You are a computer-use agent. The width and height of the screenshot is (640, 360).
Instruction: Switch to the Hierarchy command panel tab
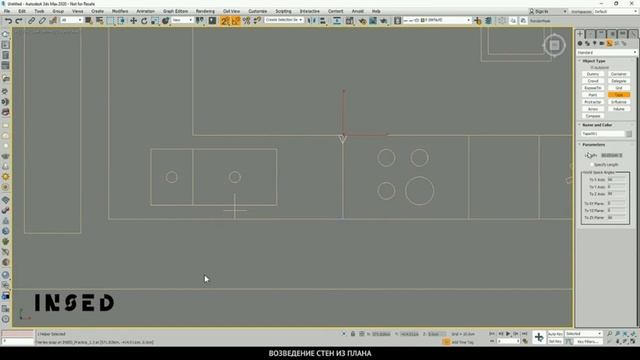click(x=601, y=34)
